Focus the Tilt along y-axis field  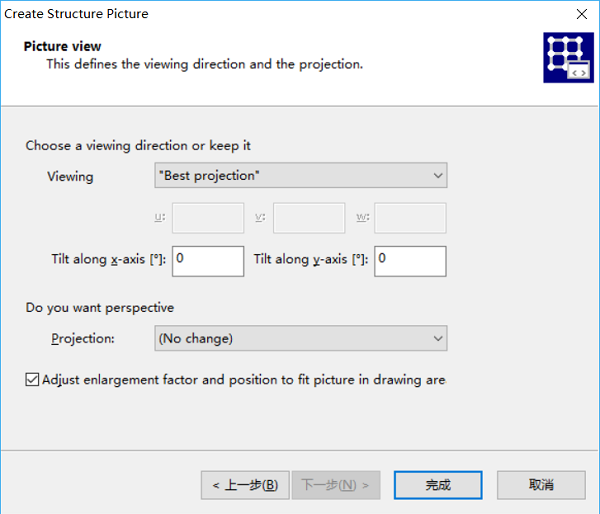[410, 261]
